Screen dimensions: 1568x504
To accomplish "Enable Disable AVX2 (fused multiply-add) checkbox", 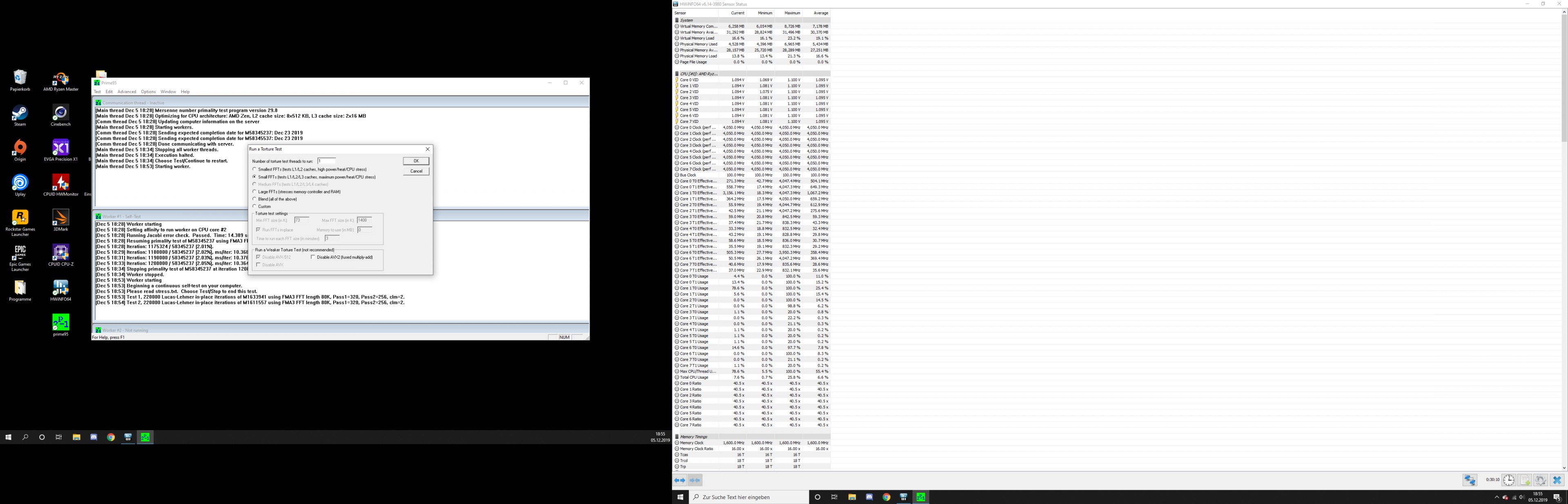I will [x=313, y=257].
